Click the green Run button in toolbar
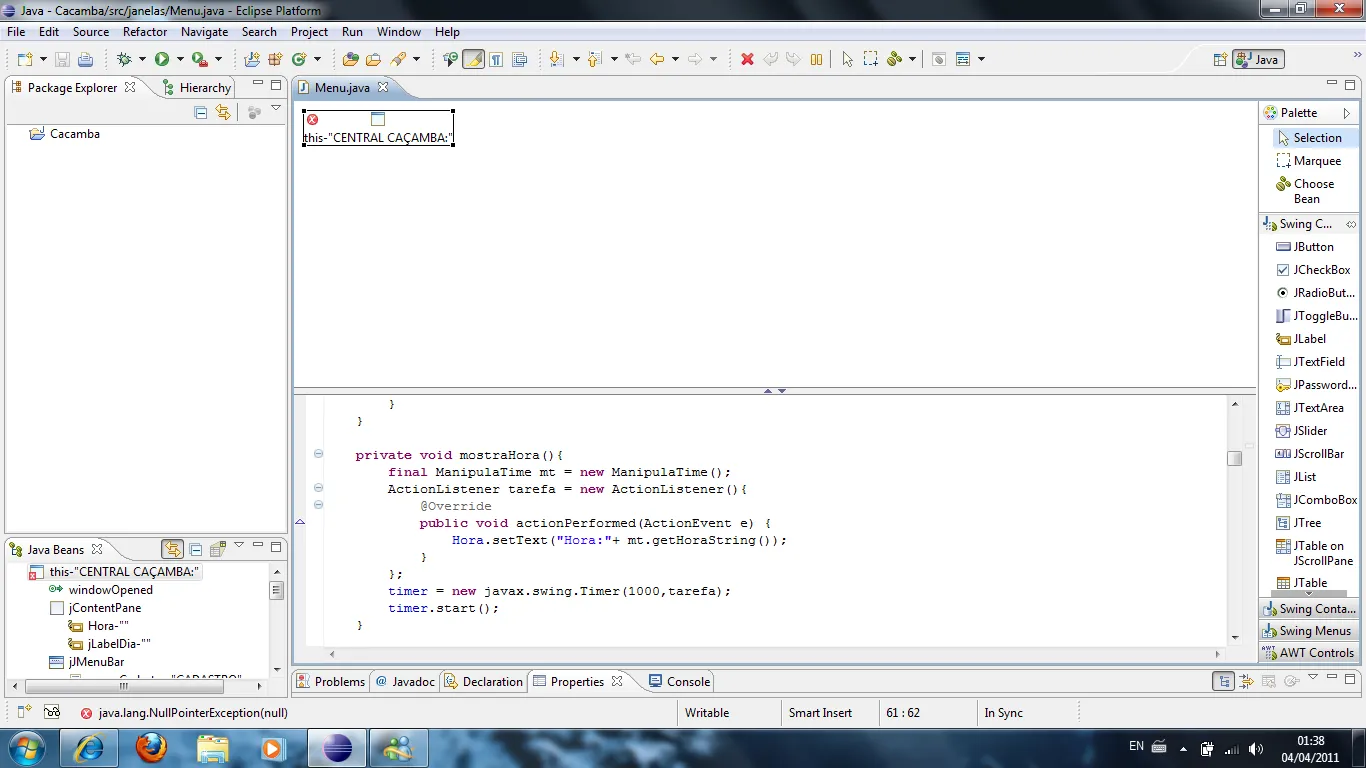The height and width of the screenshot is (768, 1366). coord(162,60)
